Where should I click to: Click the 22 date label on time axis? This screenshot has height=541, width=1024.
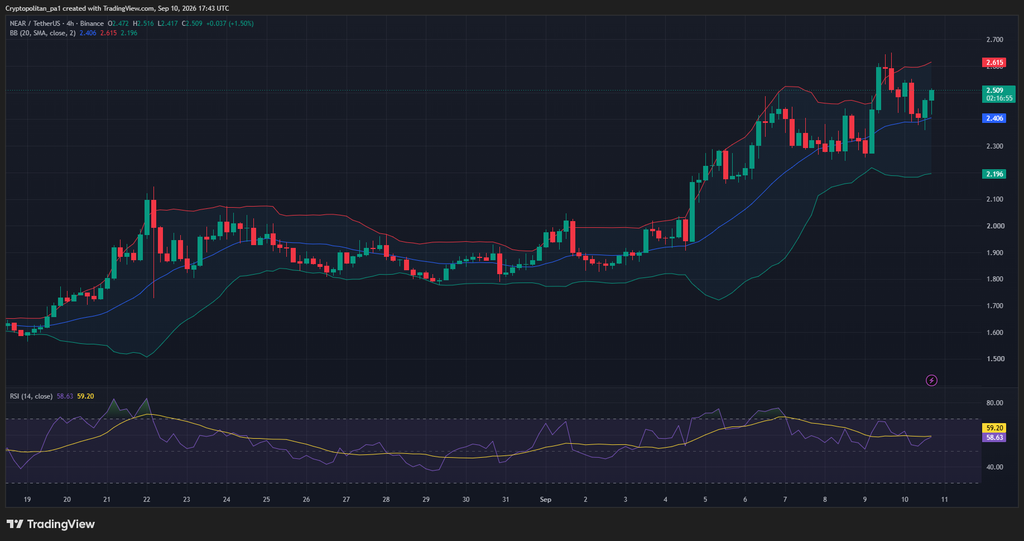pos(146,499)
